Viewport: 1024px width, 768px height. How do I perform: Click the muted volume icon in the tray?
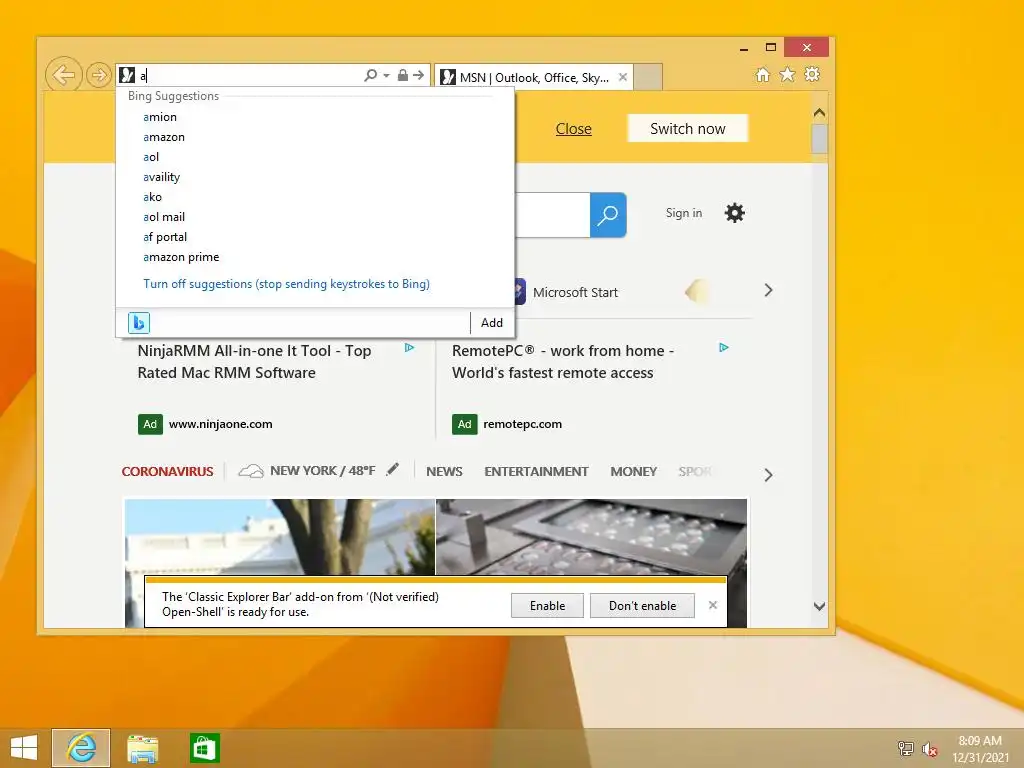930,749
